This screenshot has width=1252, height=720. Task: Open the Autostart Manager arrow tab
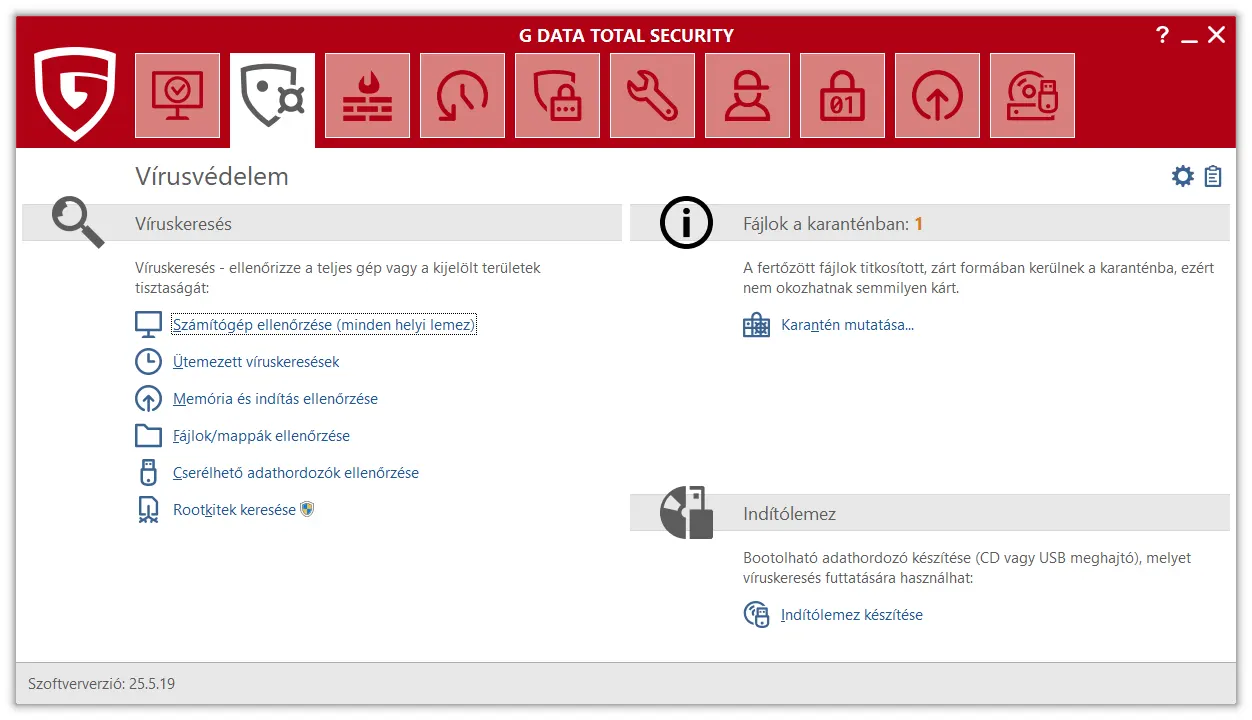[x=937, y=96]
